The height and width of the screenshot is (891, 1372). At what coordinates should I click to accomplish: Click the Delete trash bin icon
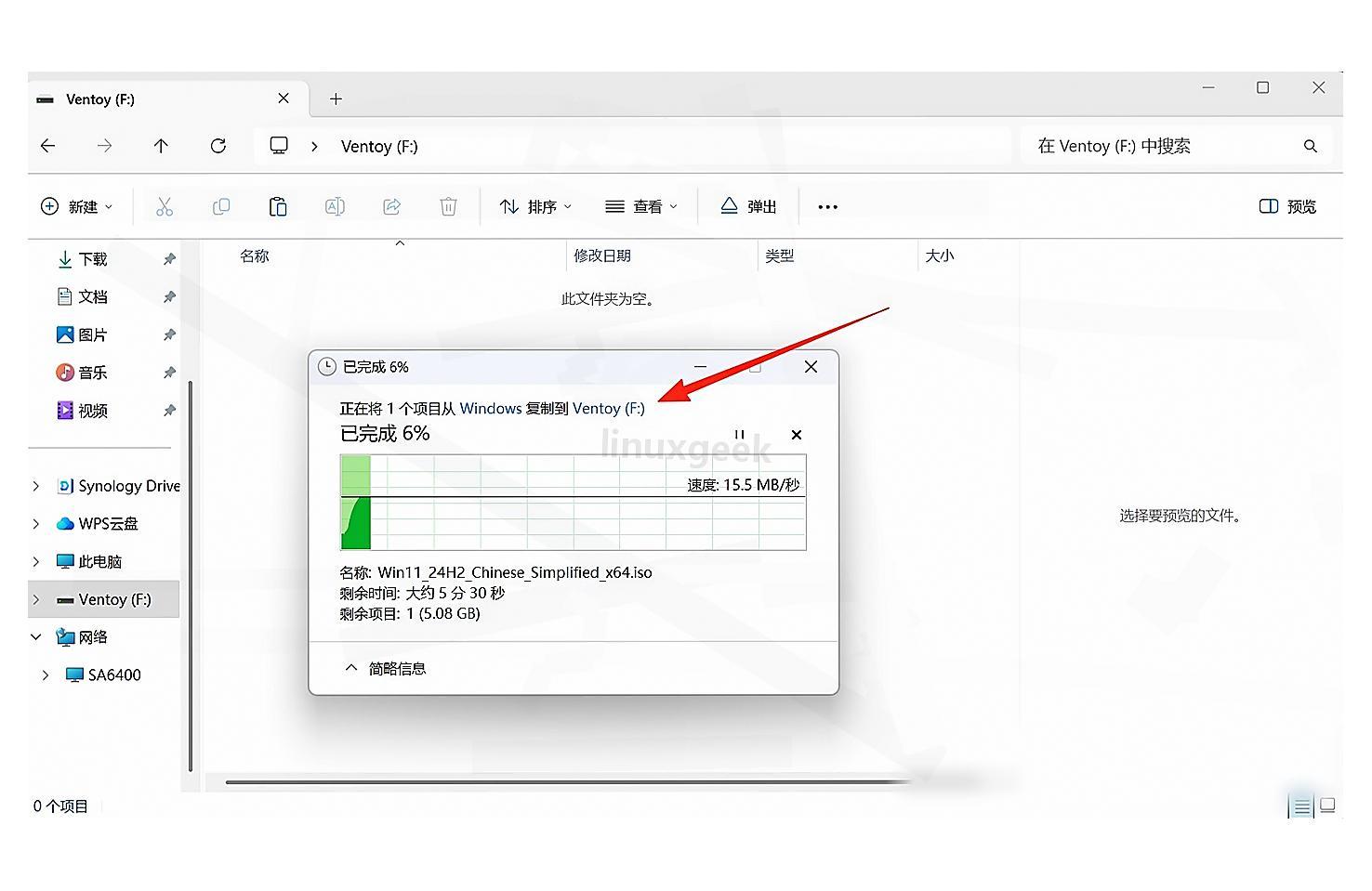coord(448,206)
